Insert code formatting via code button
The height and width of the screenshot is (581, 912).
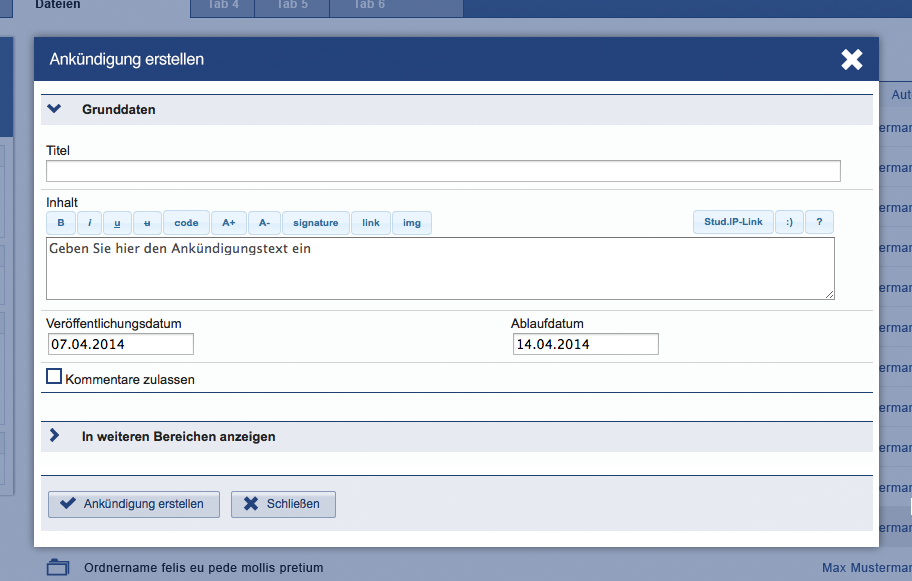(x=186, y=223)
